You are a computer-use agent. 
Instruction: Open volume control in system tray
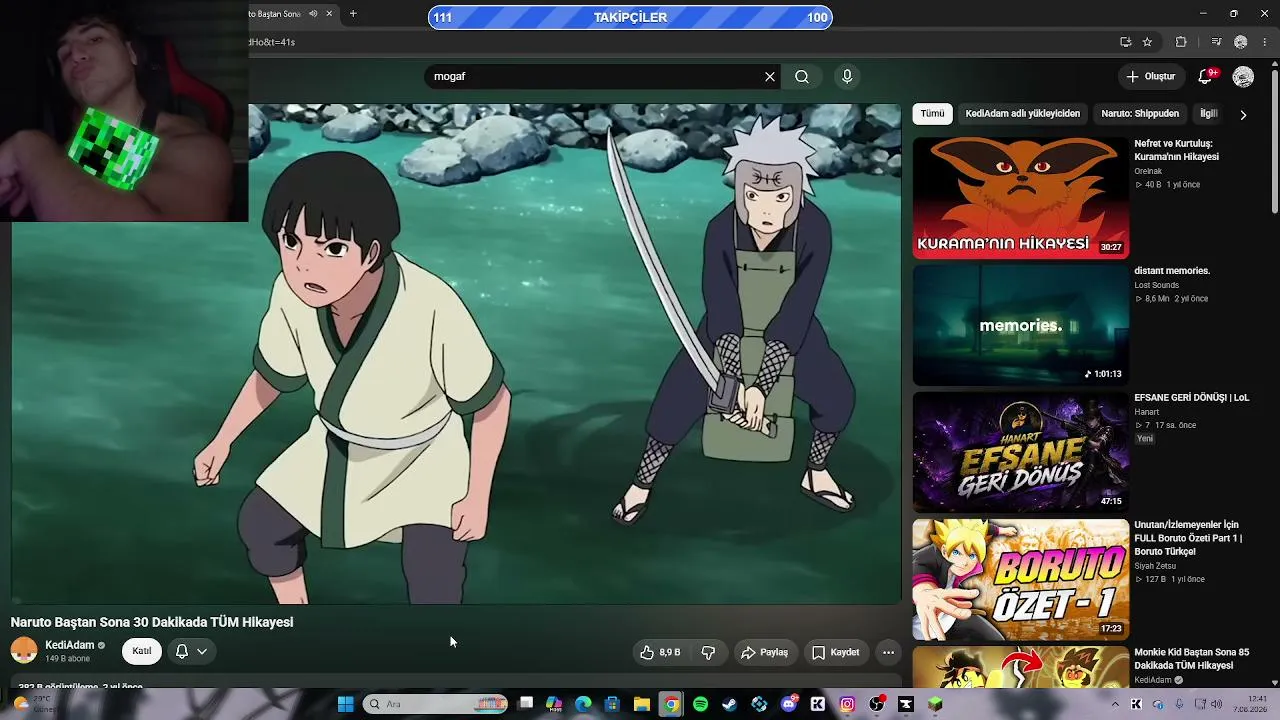point(1217,704)
